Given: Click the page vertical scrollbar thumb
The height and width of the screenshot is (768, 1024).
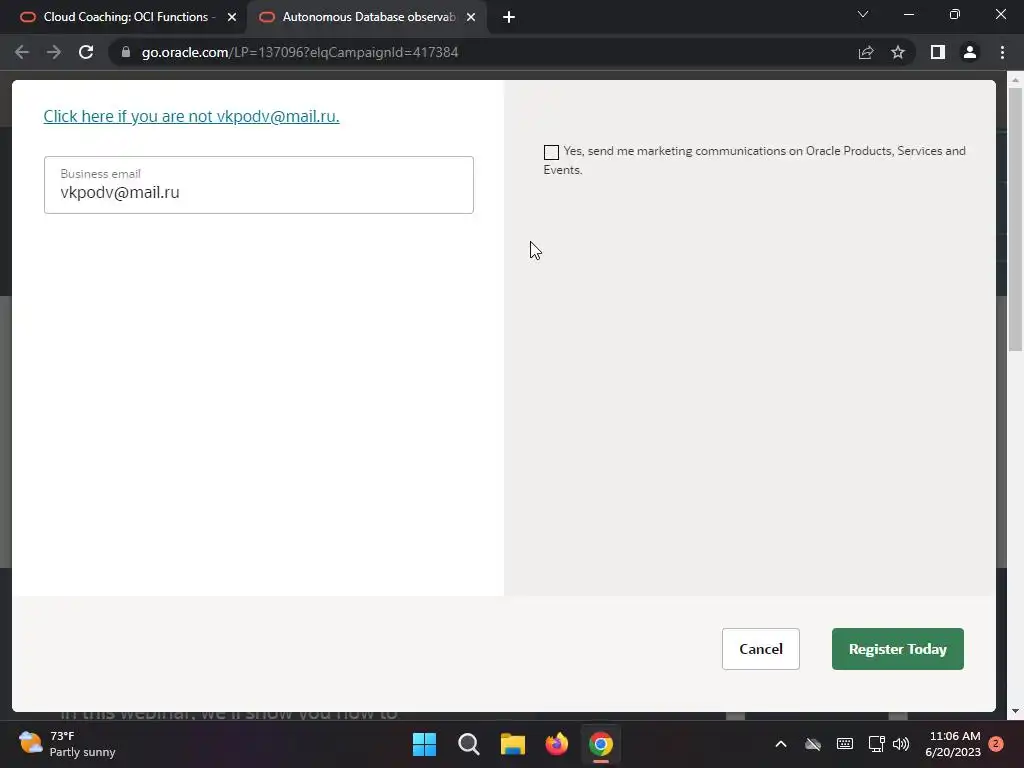Looking at the screenshot, I should pyautogui.click(x=1015, y=219).
